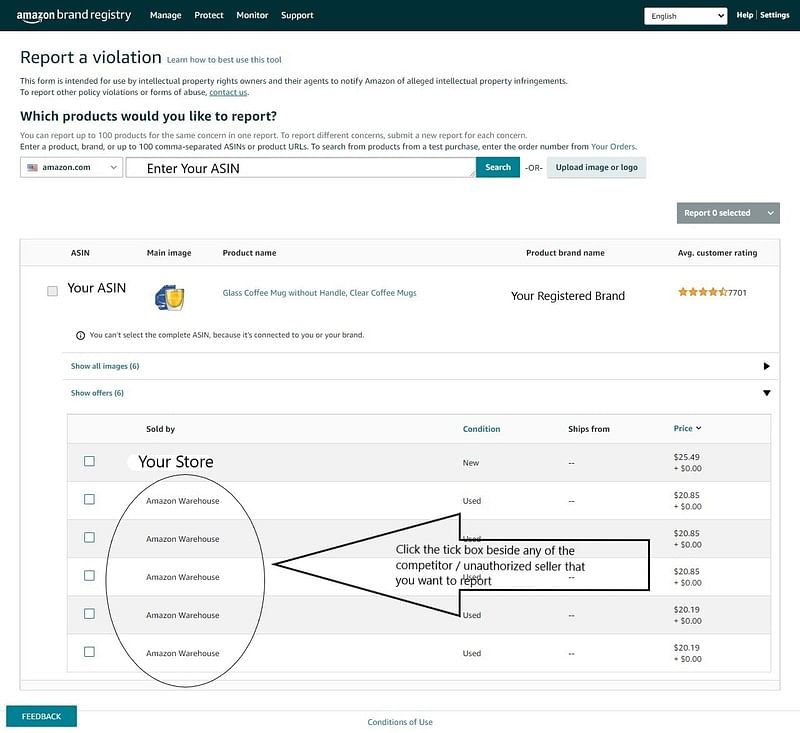
Task: Expand the Report selected dropdown chevron
Action: pyautogui.click(x=770, y=213)
